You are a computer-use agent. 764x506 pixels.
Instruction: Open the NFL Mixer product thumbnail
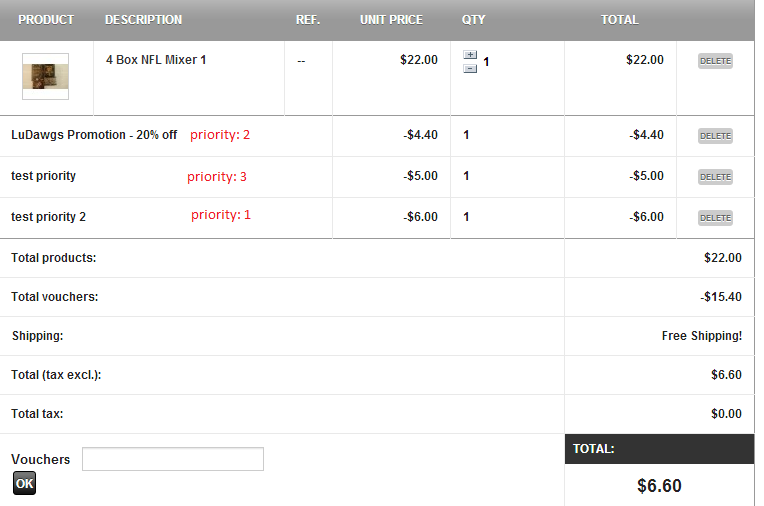pyautogui.click(x=45, y=76)
